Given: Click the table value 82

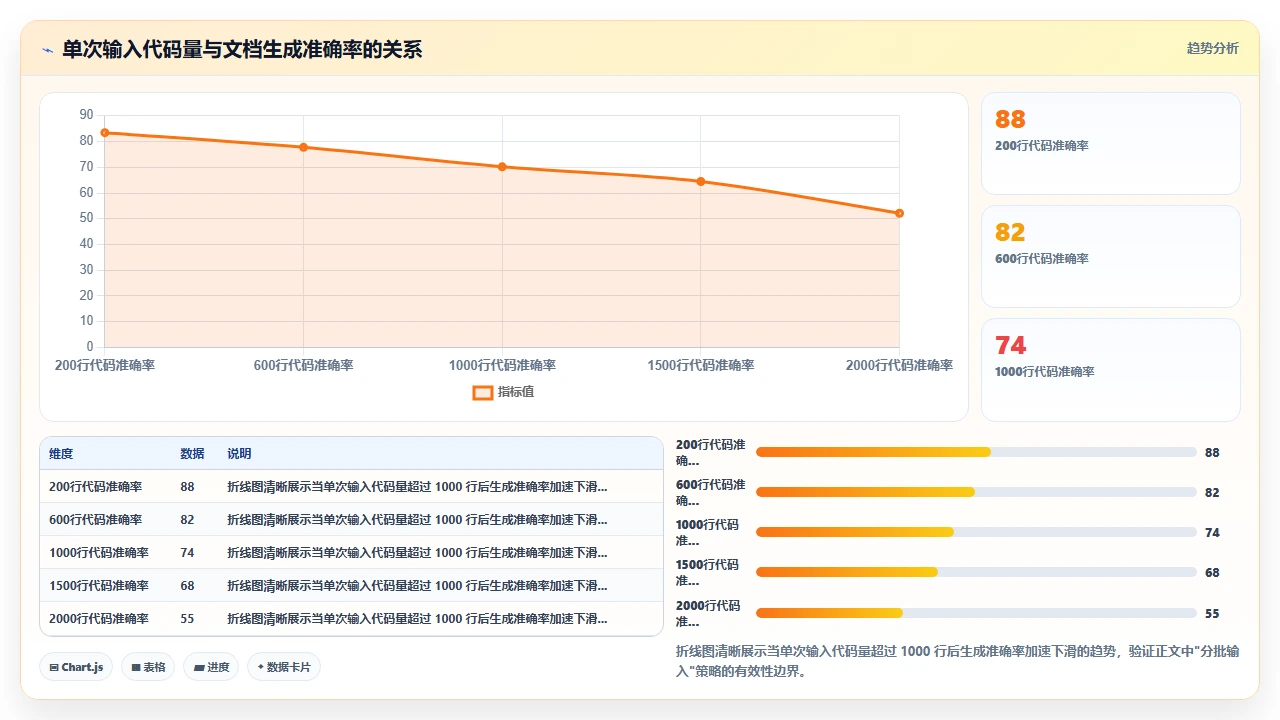Looking at the screenshot, I should pyautogui.click(x=187, y=520).
